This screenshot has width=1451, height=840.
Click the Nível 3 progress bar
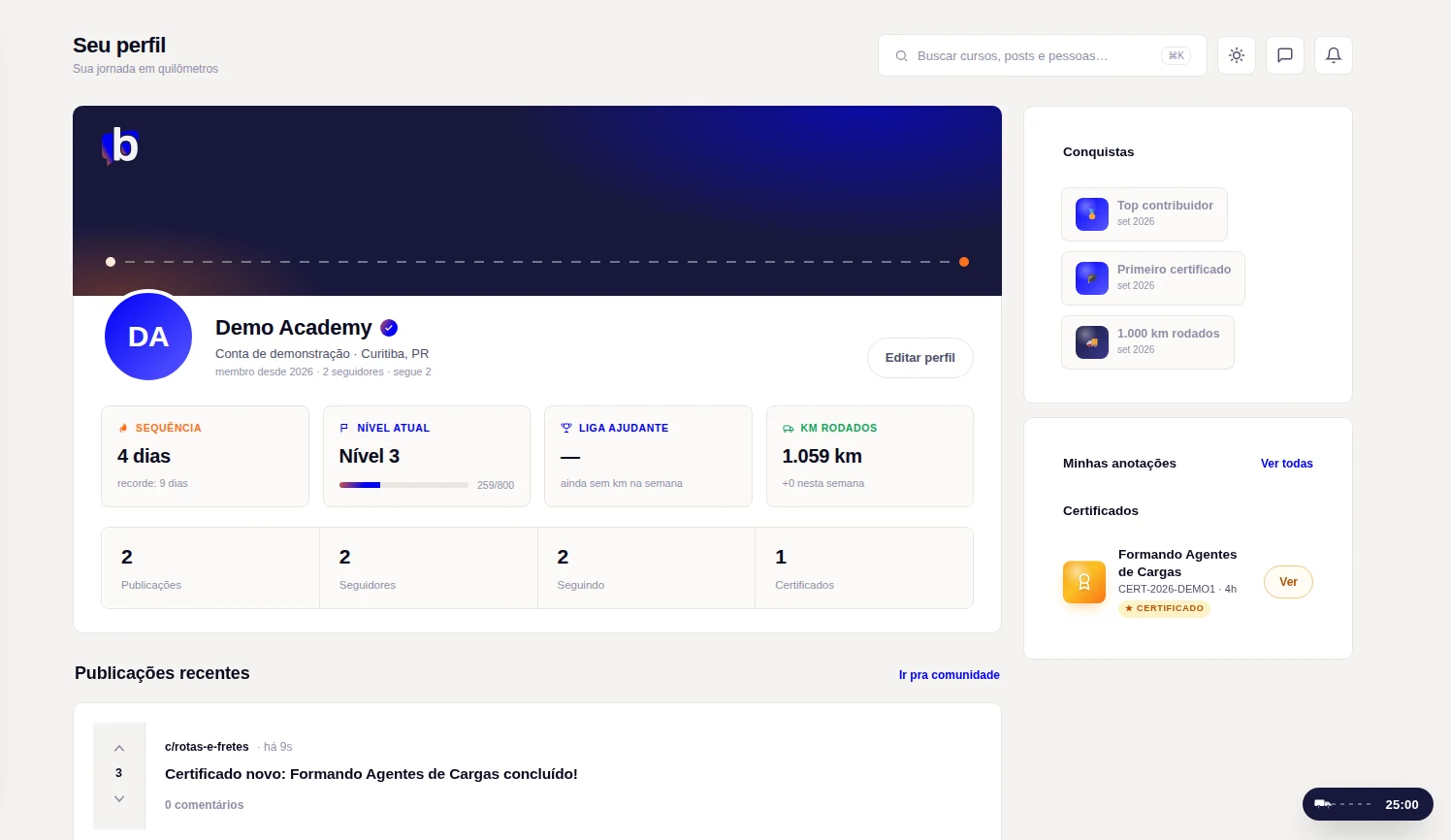point(403,485)
